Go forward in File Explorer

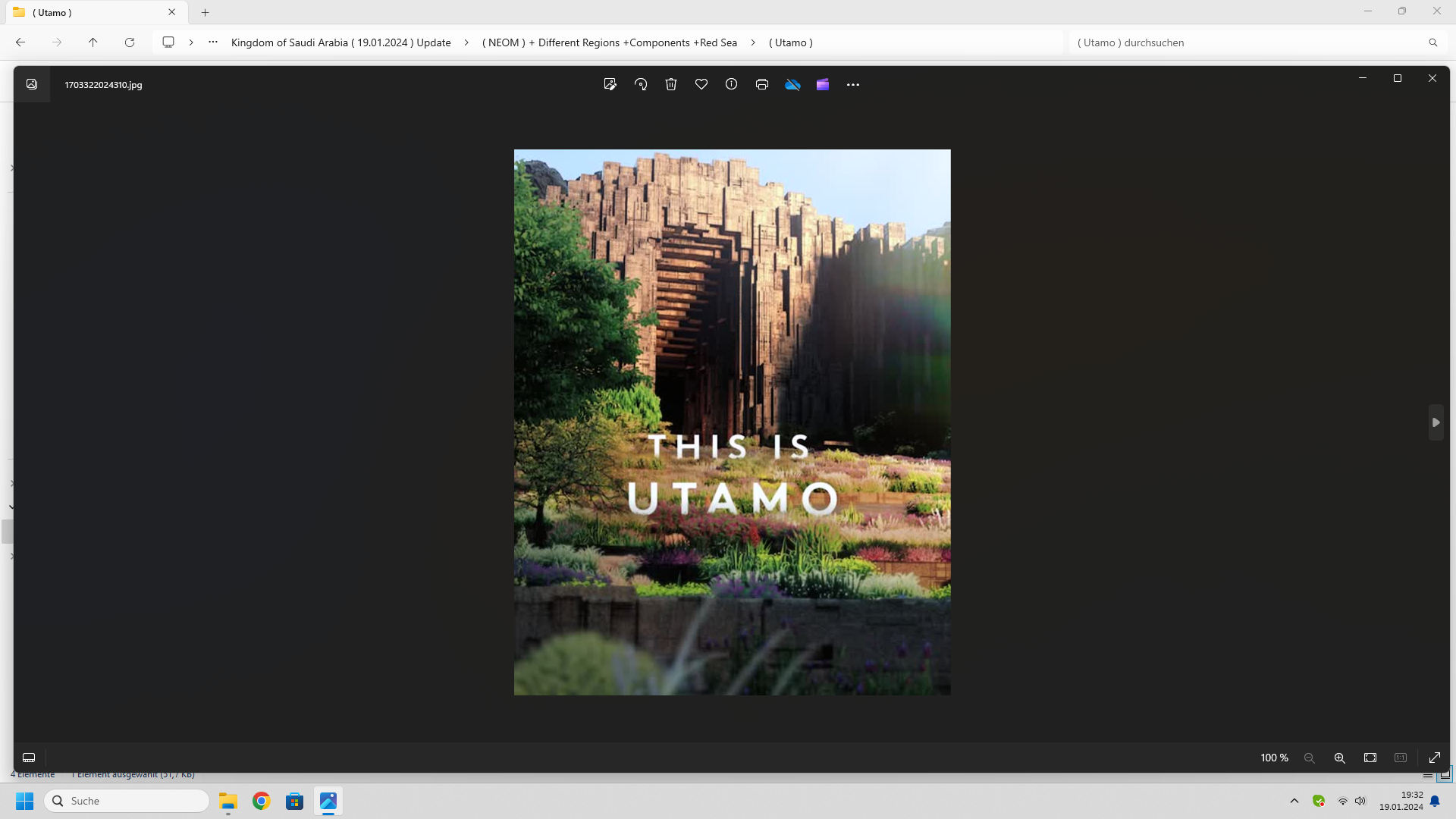57,42
